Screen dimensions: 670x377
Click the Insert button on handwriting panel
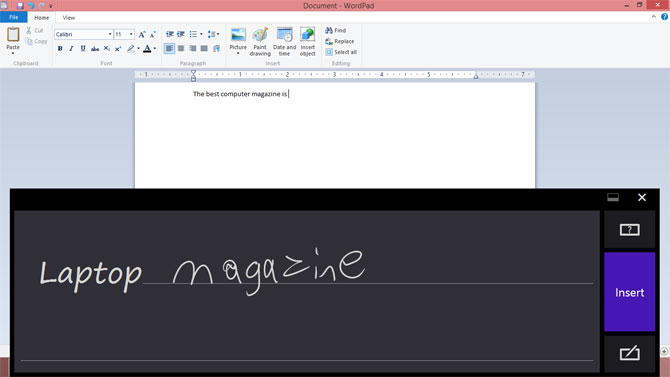629,292
